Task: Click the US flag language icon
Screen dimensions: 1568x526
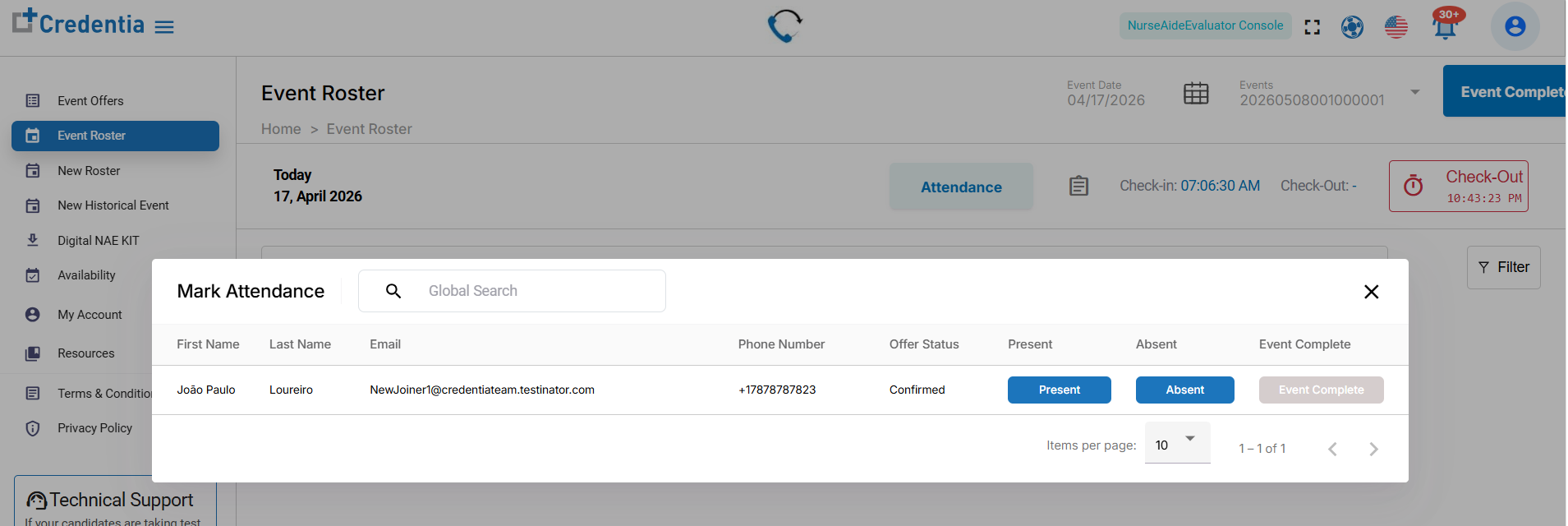Action: (x=1396, y=27)
